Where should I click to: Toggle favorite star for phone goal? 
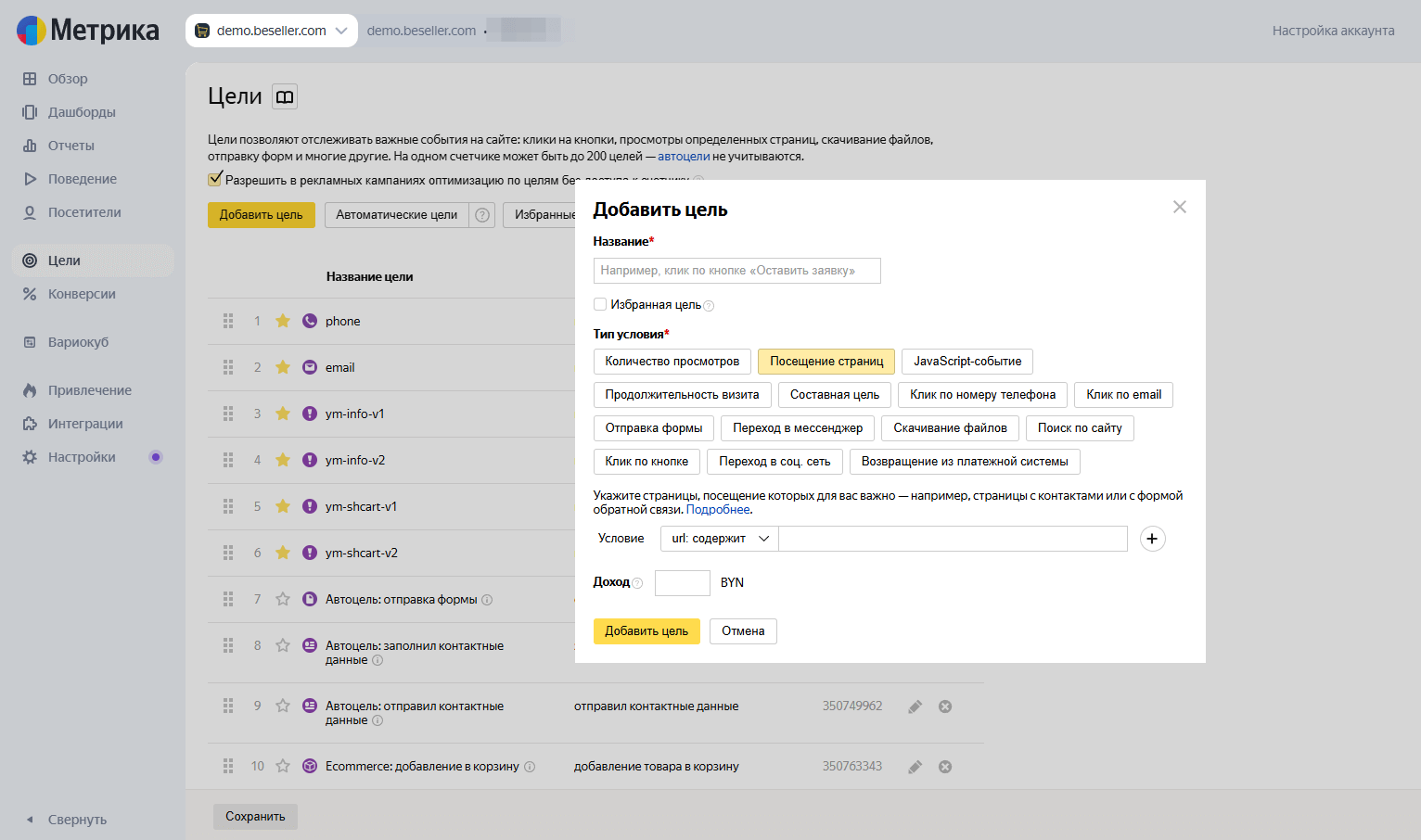[283, 321]
